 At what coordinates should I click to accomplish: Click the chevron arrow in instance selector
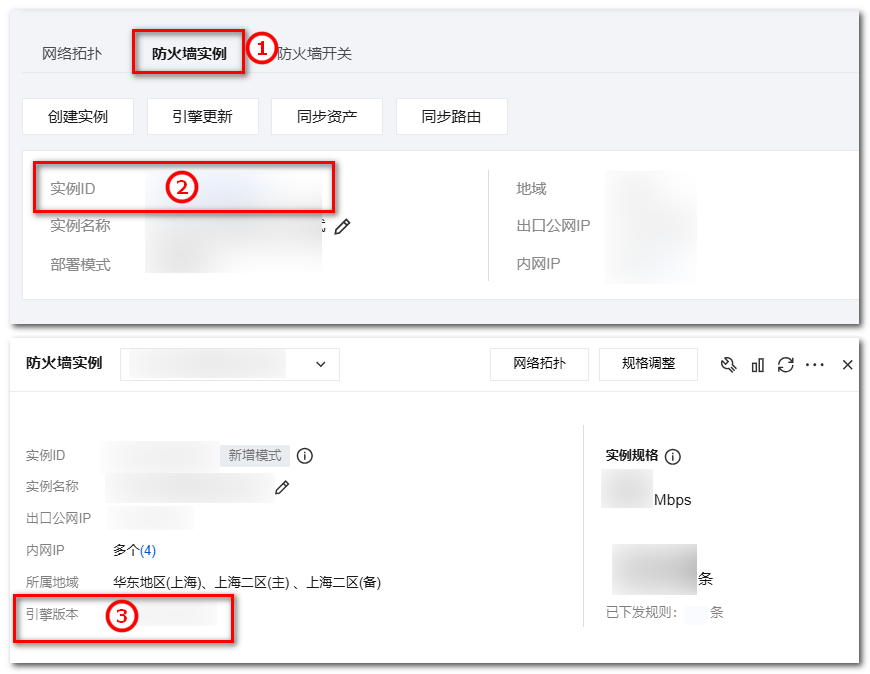click(x=321, y=364)
